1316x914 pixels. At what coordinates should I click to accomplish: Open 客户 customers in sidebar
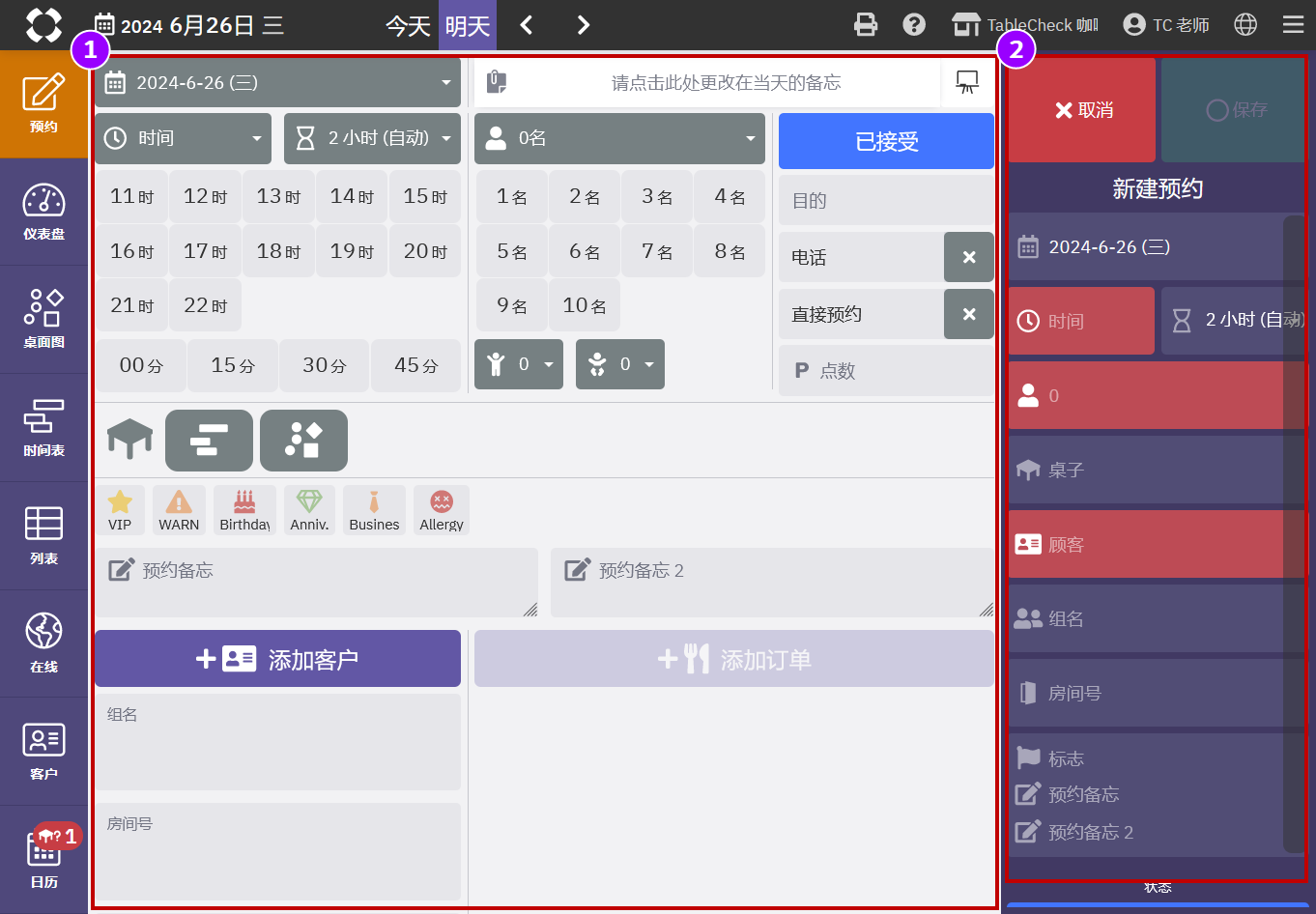[43, 752]
